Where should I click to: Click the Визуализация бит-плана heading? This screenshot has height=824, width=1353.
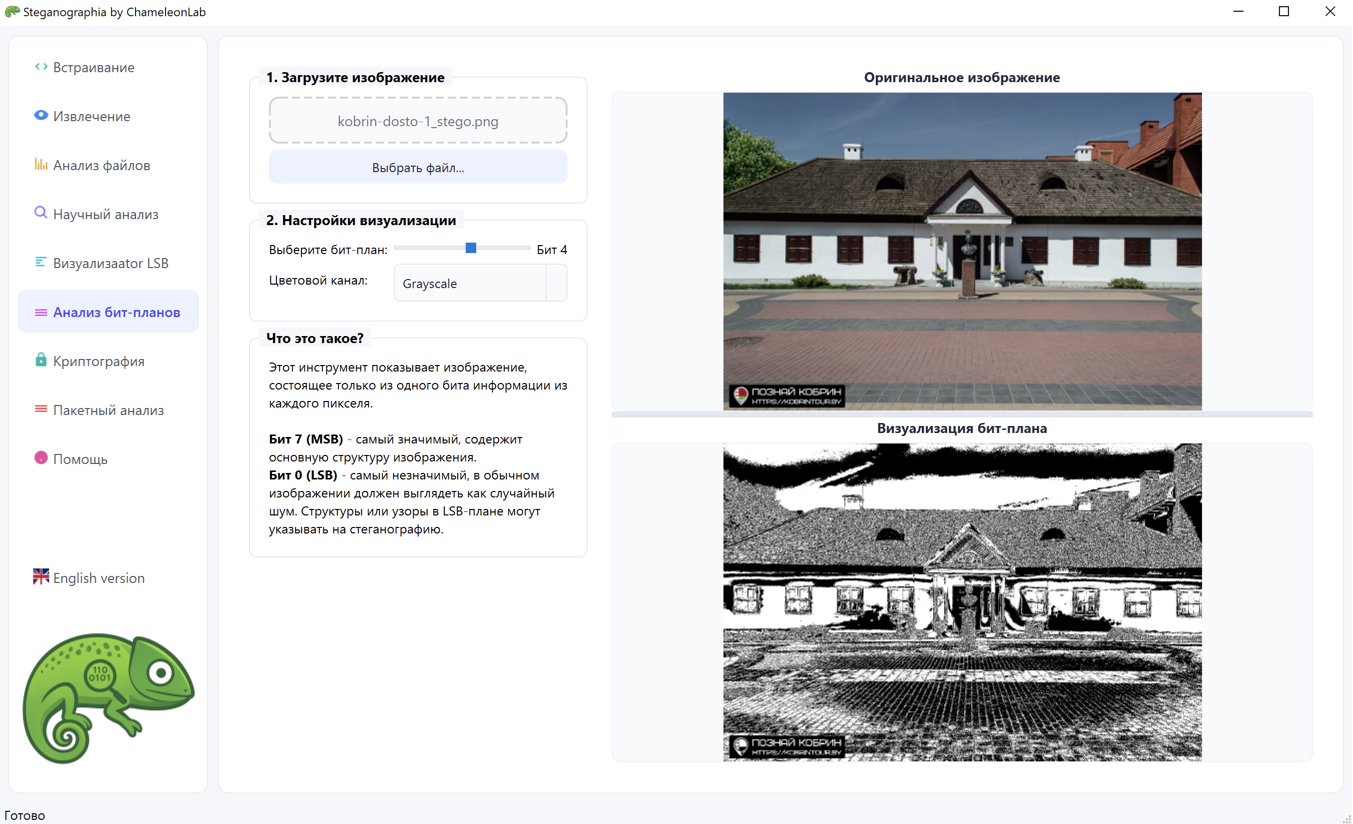point(962,428)
